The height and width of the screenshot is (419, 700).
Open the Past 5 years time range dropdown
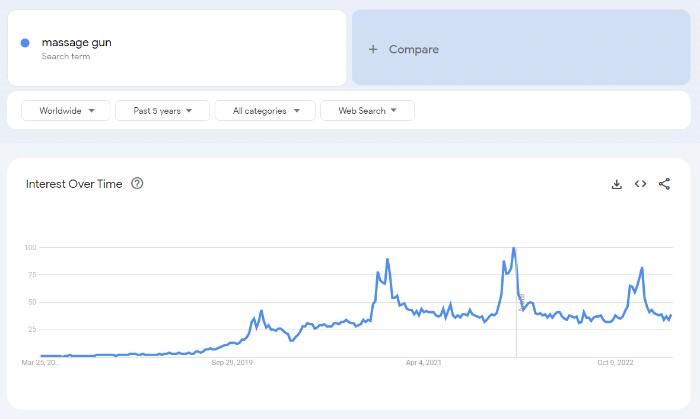162,111
